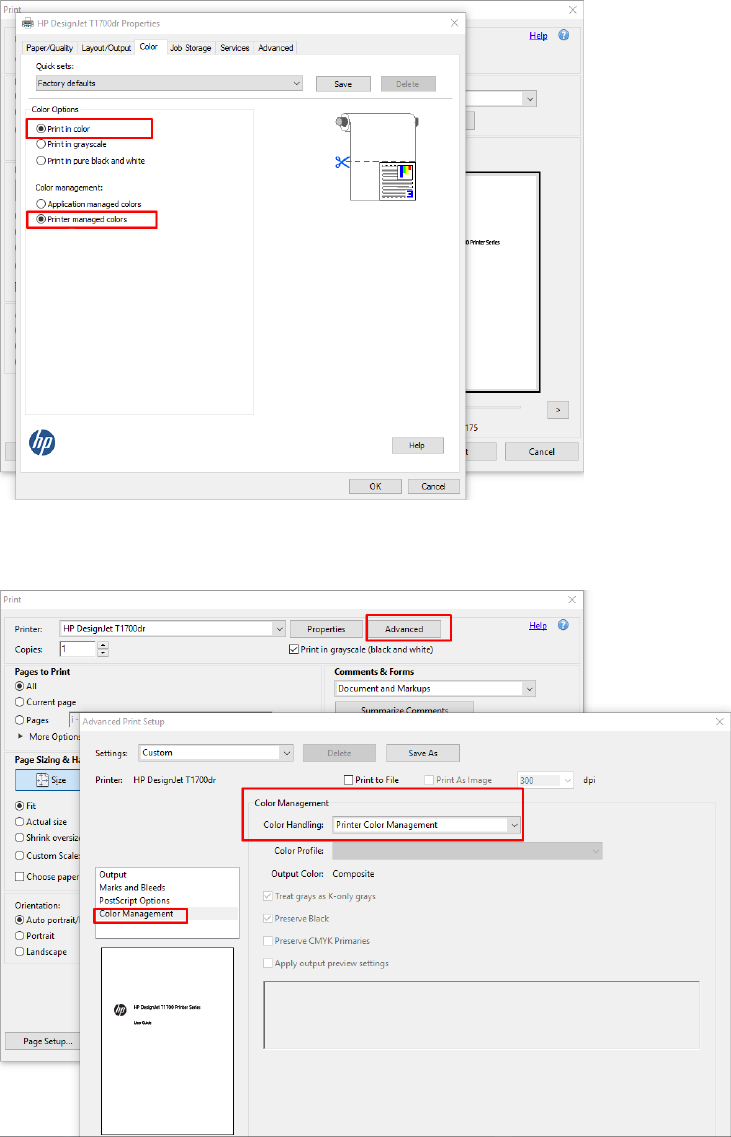Open the Color Profile dropdown
731x1137 pixels.
click(467, 851)
